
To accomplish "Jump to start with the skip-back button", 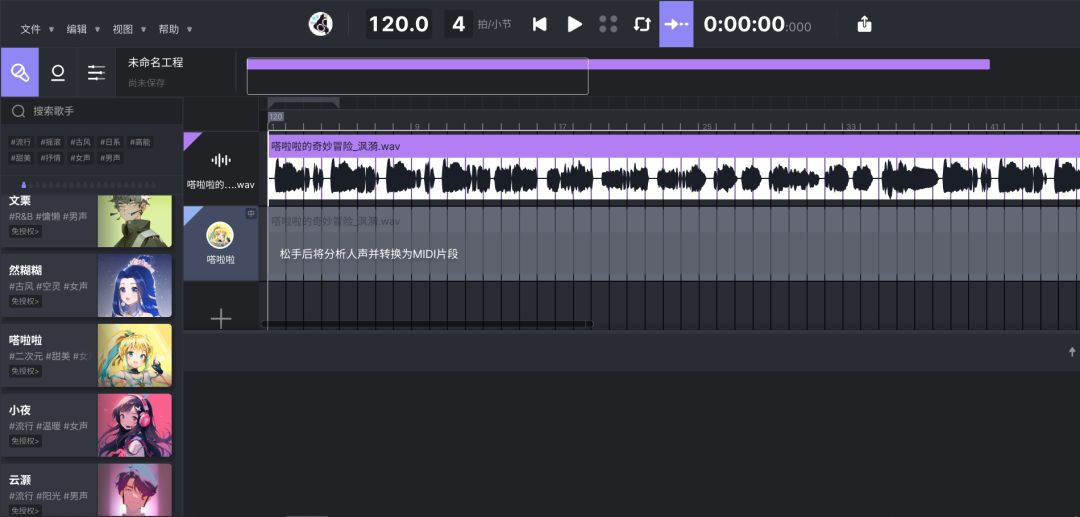I will [x=540, y=25].
